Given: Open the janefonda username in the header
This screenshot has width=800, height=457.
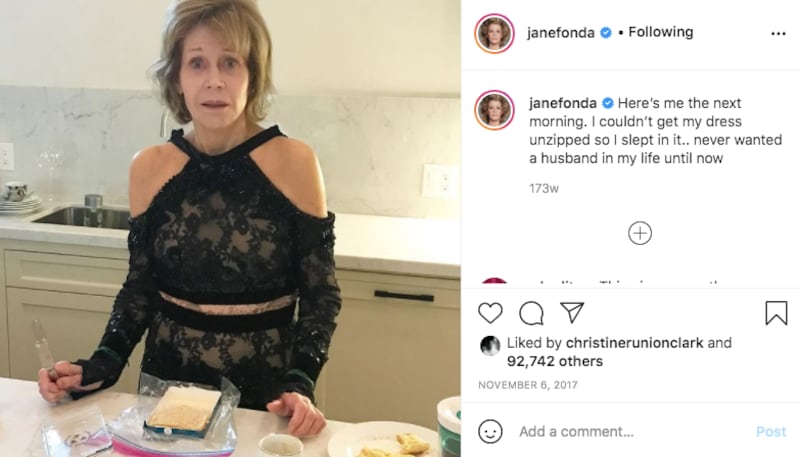Looking at the screenshot, I should (561, 33).
